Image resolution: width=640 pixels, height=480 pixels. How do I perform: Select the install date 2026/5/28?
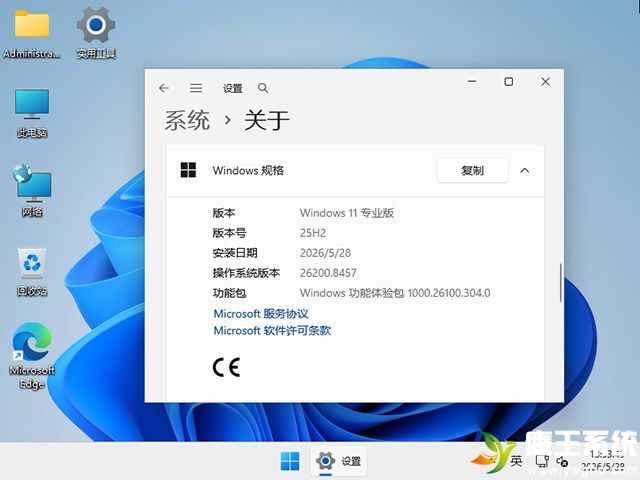[325, 253]
